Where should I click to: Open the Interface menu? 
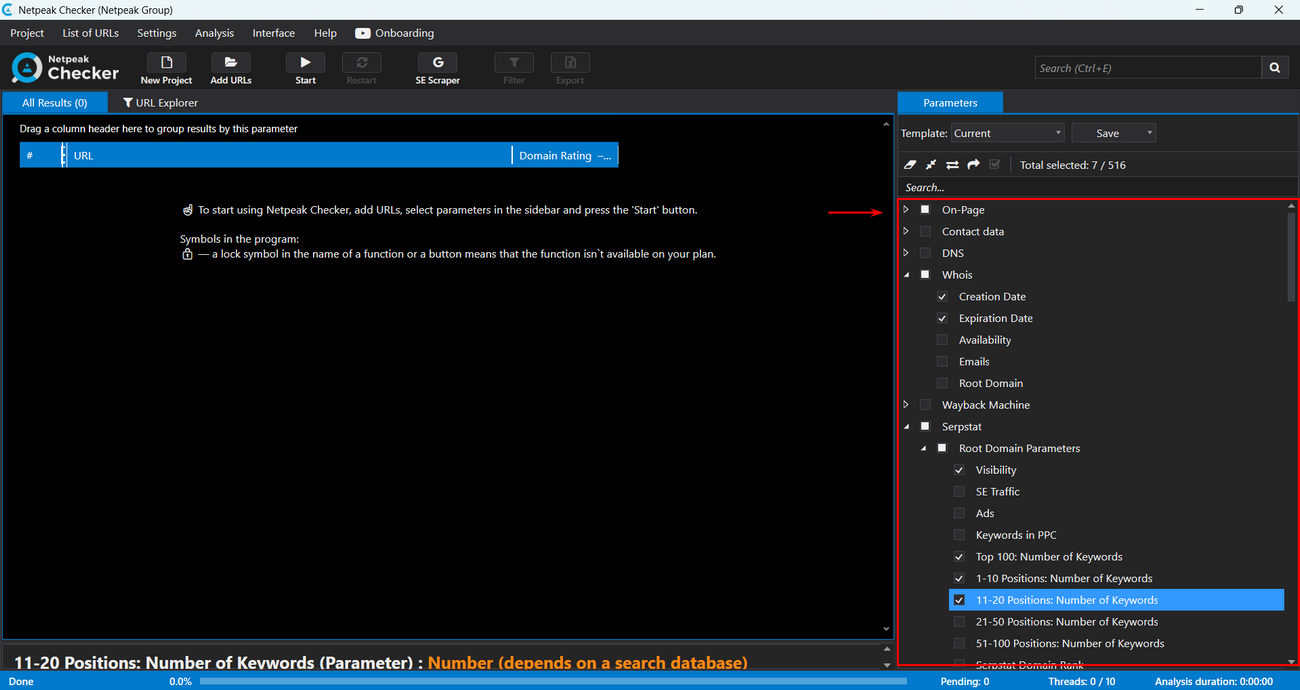tap(274, 33)
